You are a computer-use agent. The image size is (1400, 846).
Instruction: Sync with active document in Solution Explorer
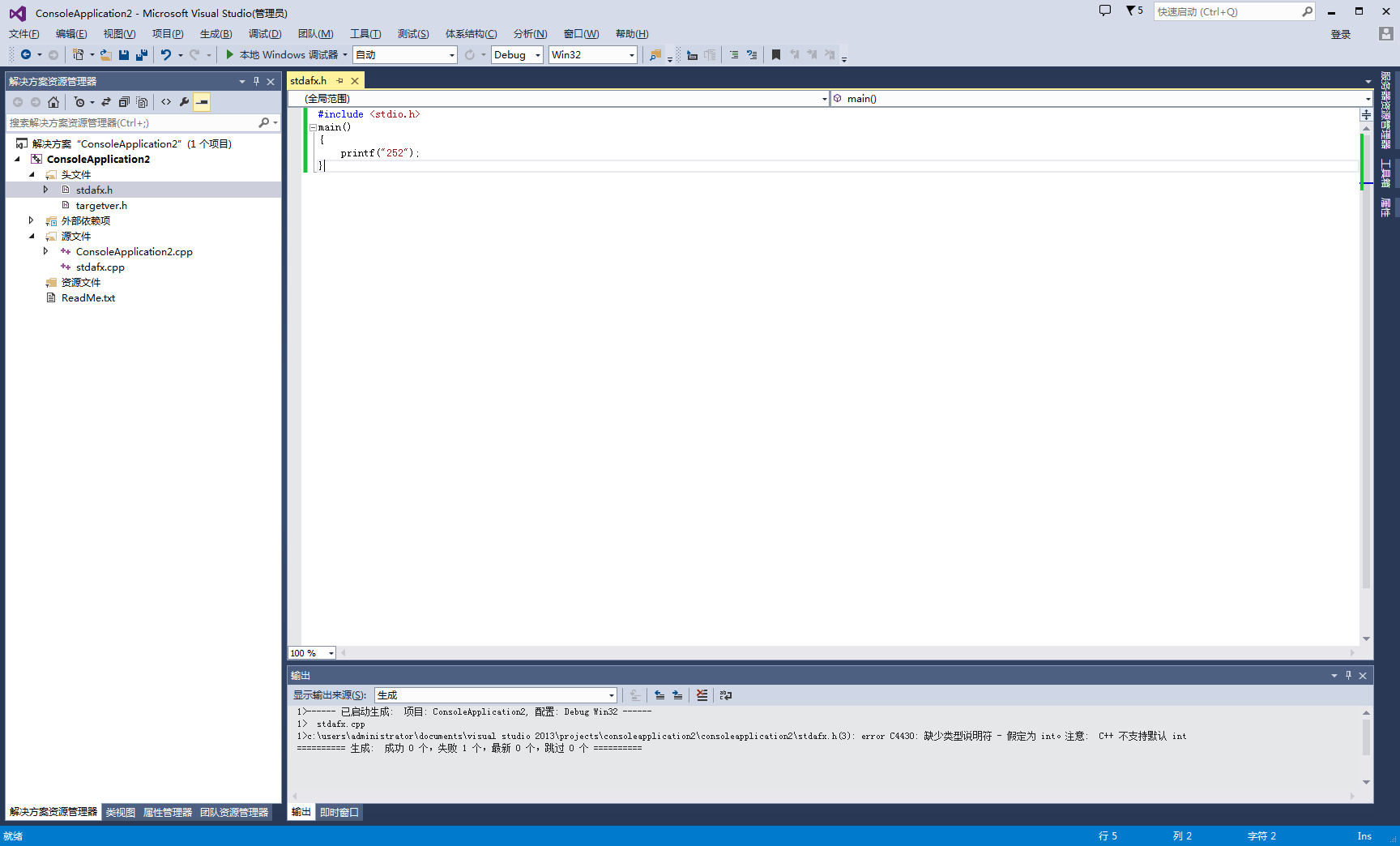pos(106,101)
